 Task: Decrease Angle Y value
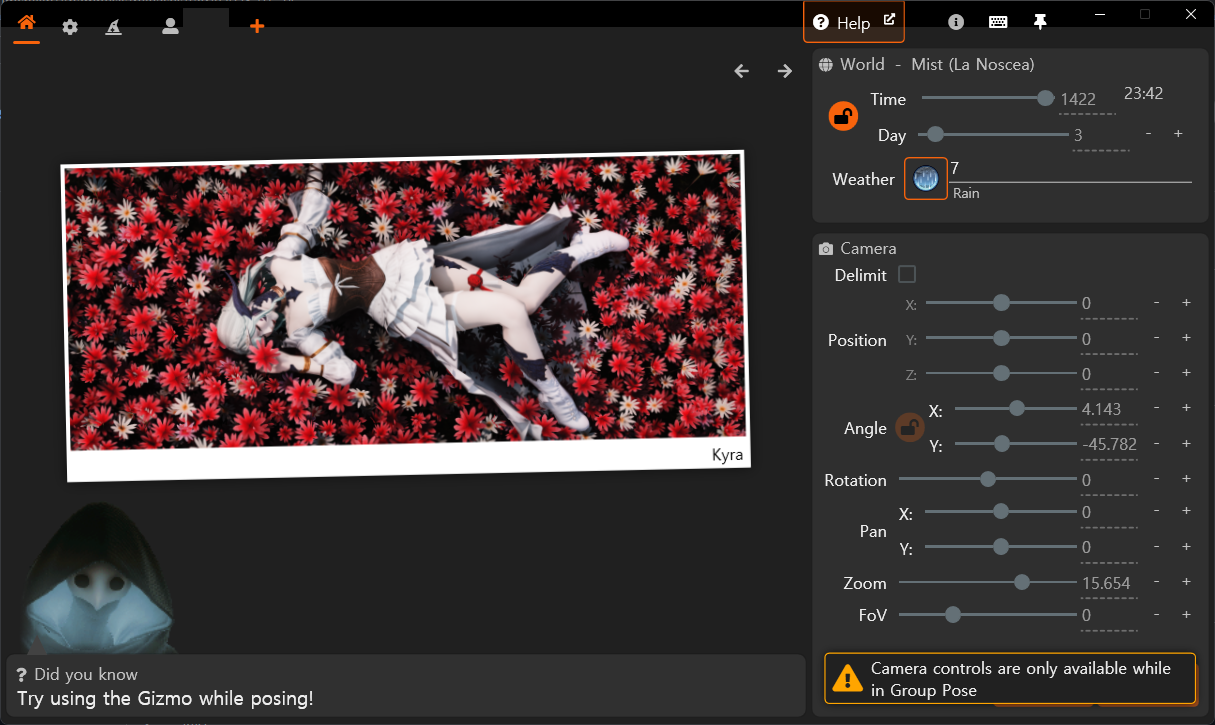tap(1157, 444)
